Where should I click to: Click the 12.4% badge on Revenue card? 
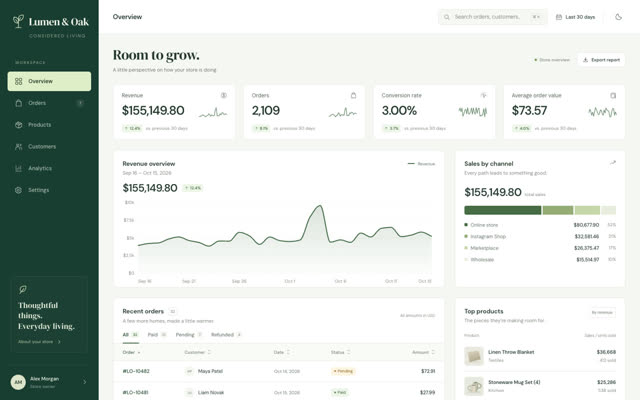(132, 128)
